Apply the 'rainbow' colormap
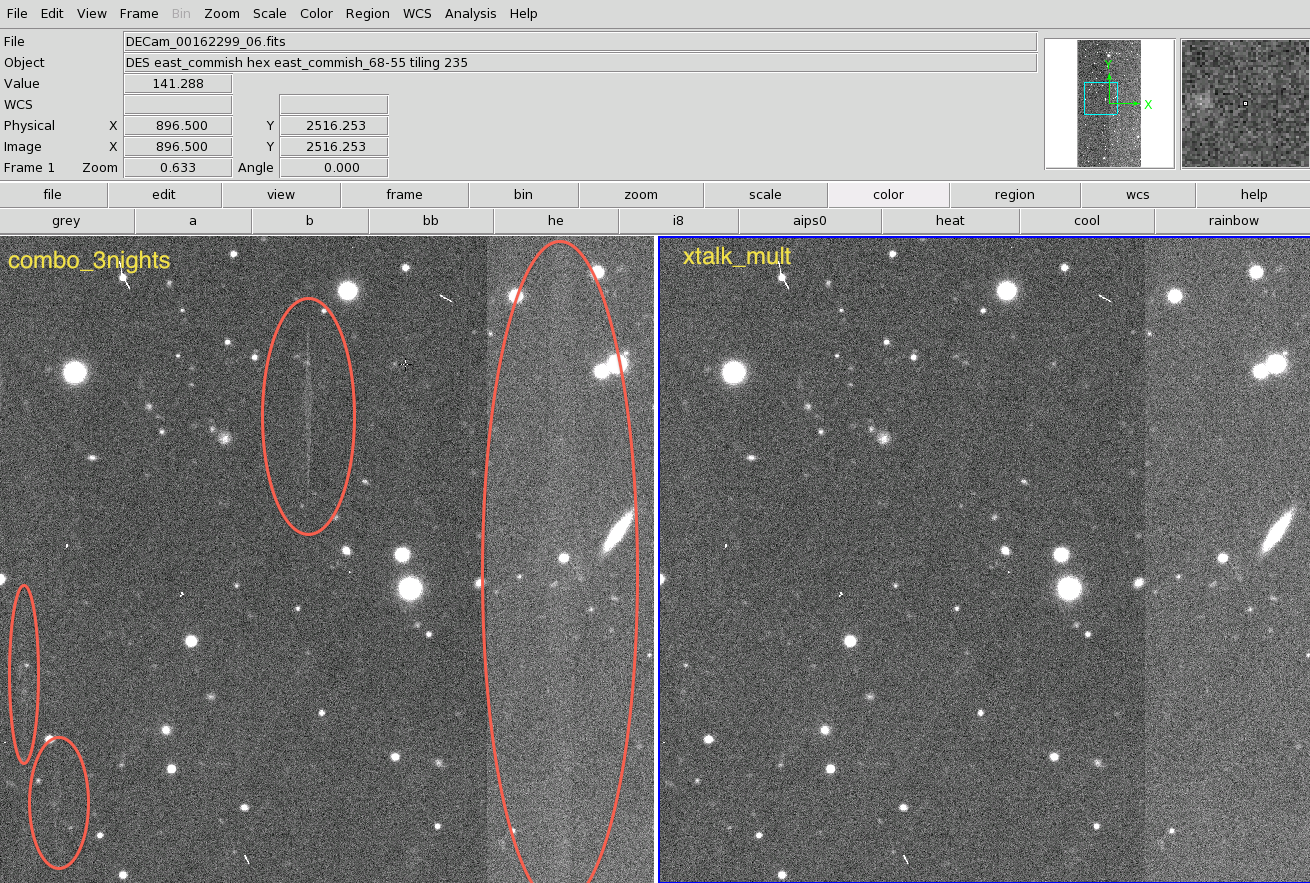Viewport: 1310px width, 883px height. pos(1233,221)
